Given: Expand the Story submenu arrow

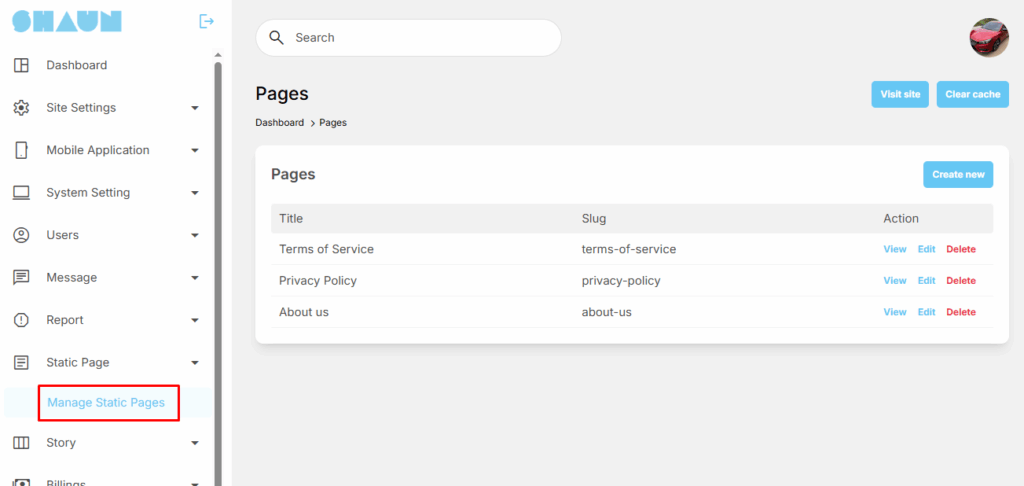Looking at the screenshot, I should click(x=195, y=443).
